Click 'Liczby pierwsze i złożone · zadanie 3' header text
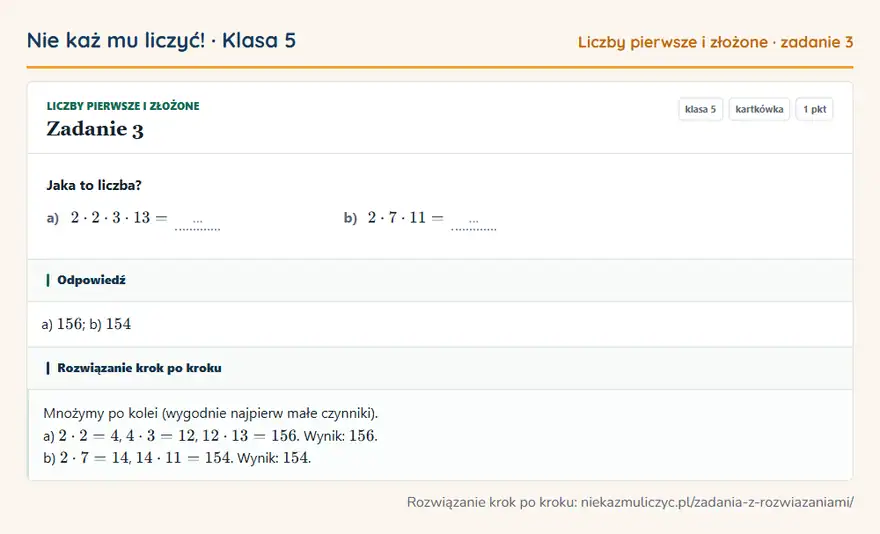This screenshot has height=534, width=880. (716, 42)
